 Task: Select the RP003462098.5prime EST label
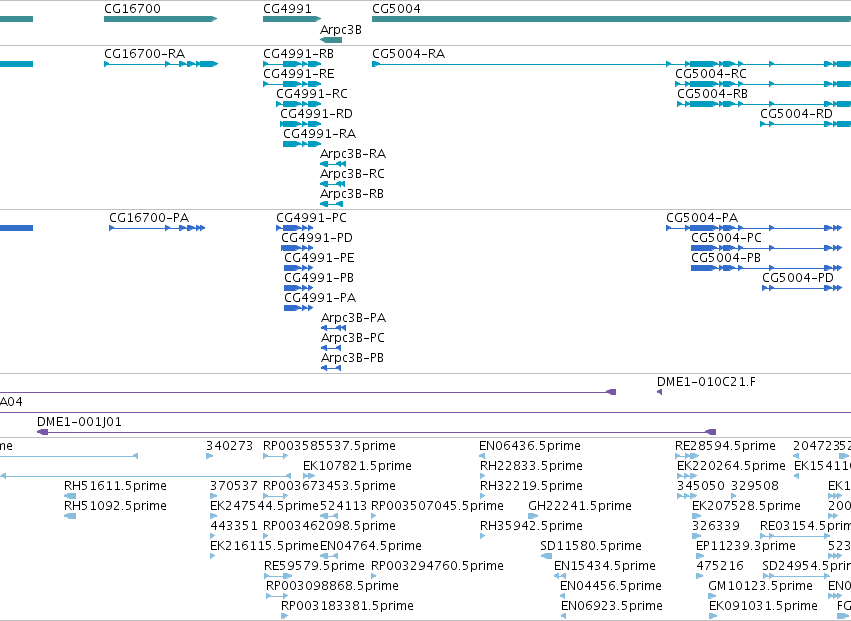[329, 527]
